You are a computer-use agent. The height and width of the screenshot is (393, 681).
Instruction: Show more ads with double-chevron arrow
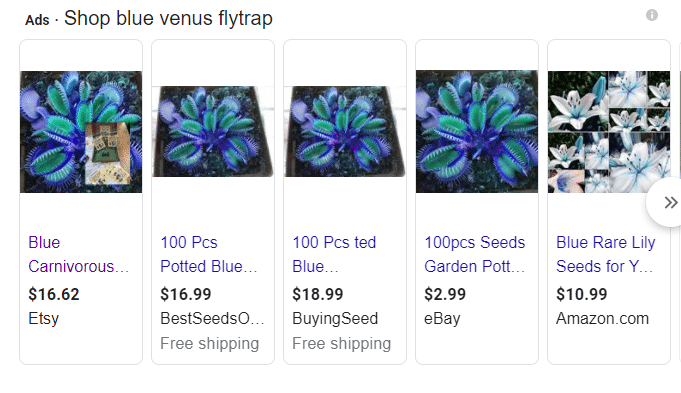point(669,202)
